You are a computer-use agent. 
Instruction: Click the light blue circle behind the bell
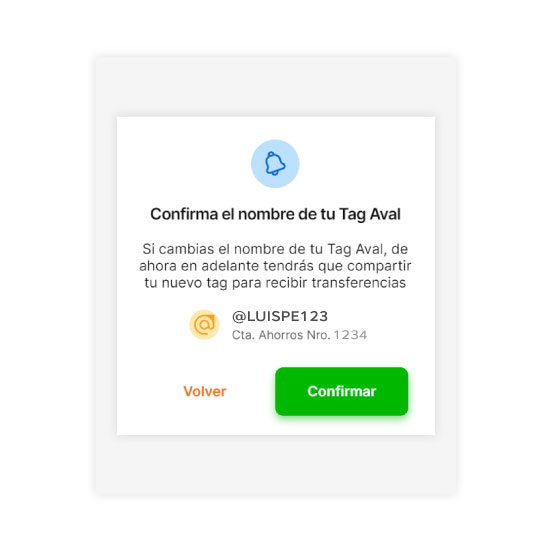click(275, 163)
